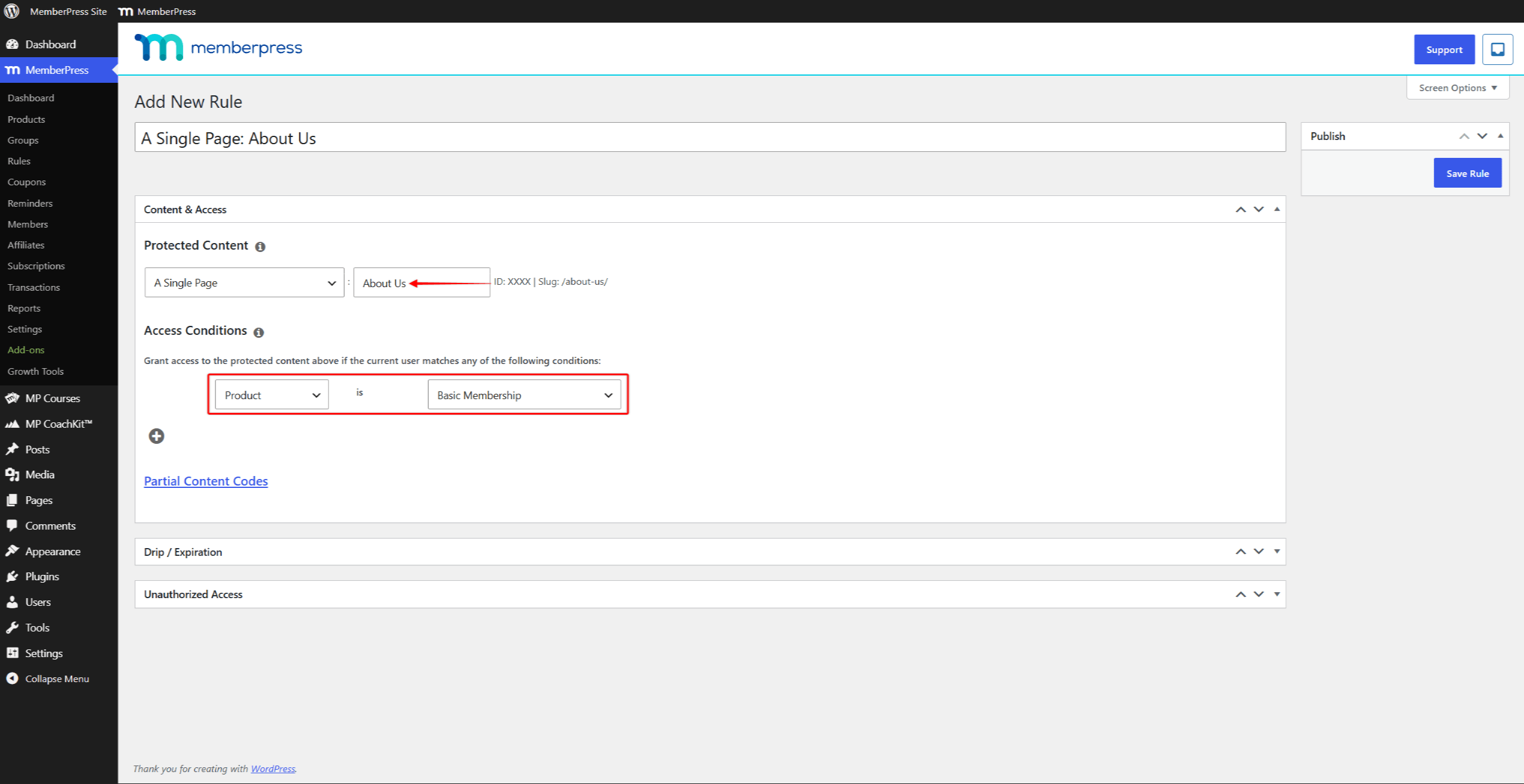This screenshot has width=1524, height=784.
Task: Move Publish panel up
Action: point(1464,136)
